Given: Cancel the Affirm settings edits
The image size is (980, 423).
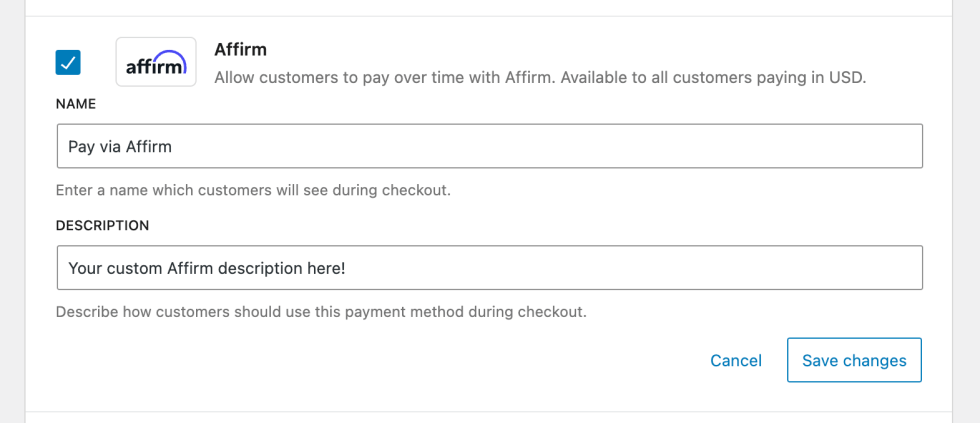Looking at the screenshot, I should (x=736, y=361).
